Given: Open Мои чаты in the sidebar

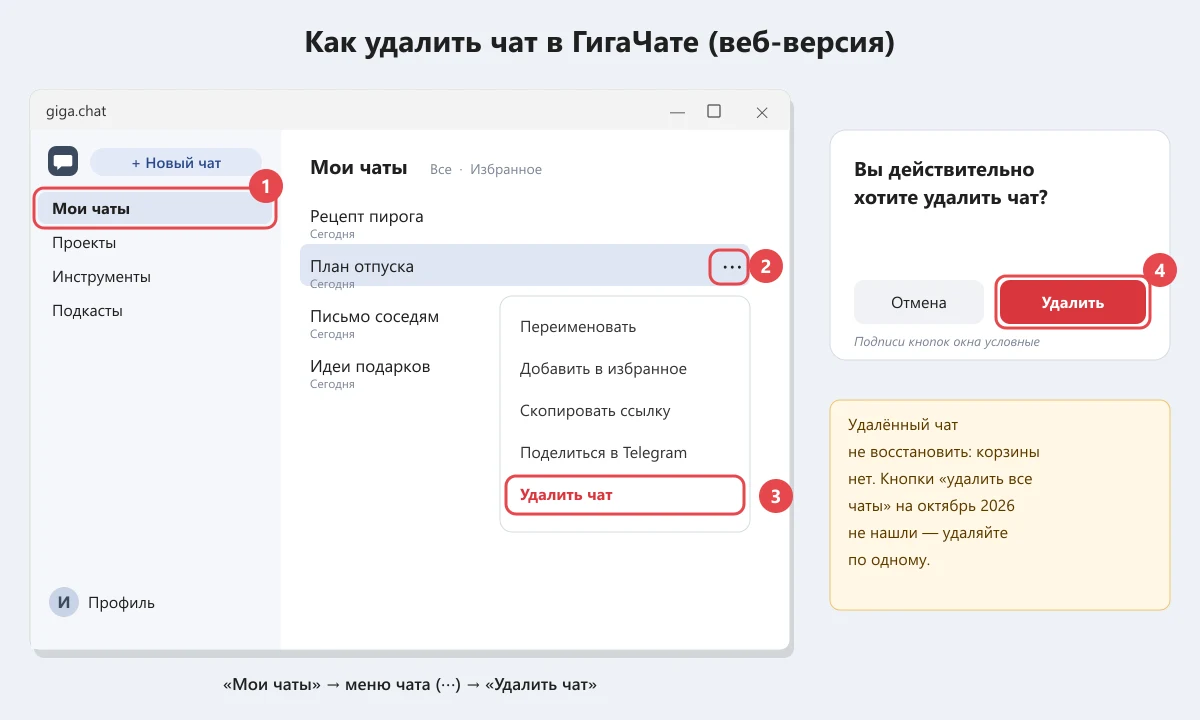Looking at the screenshot, I should pos(155,209).
